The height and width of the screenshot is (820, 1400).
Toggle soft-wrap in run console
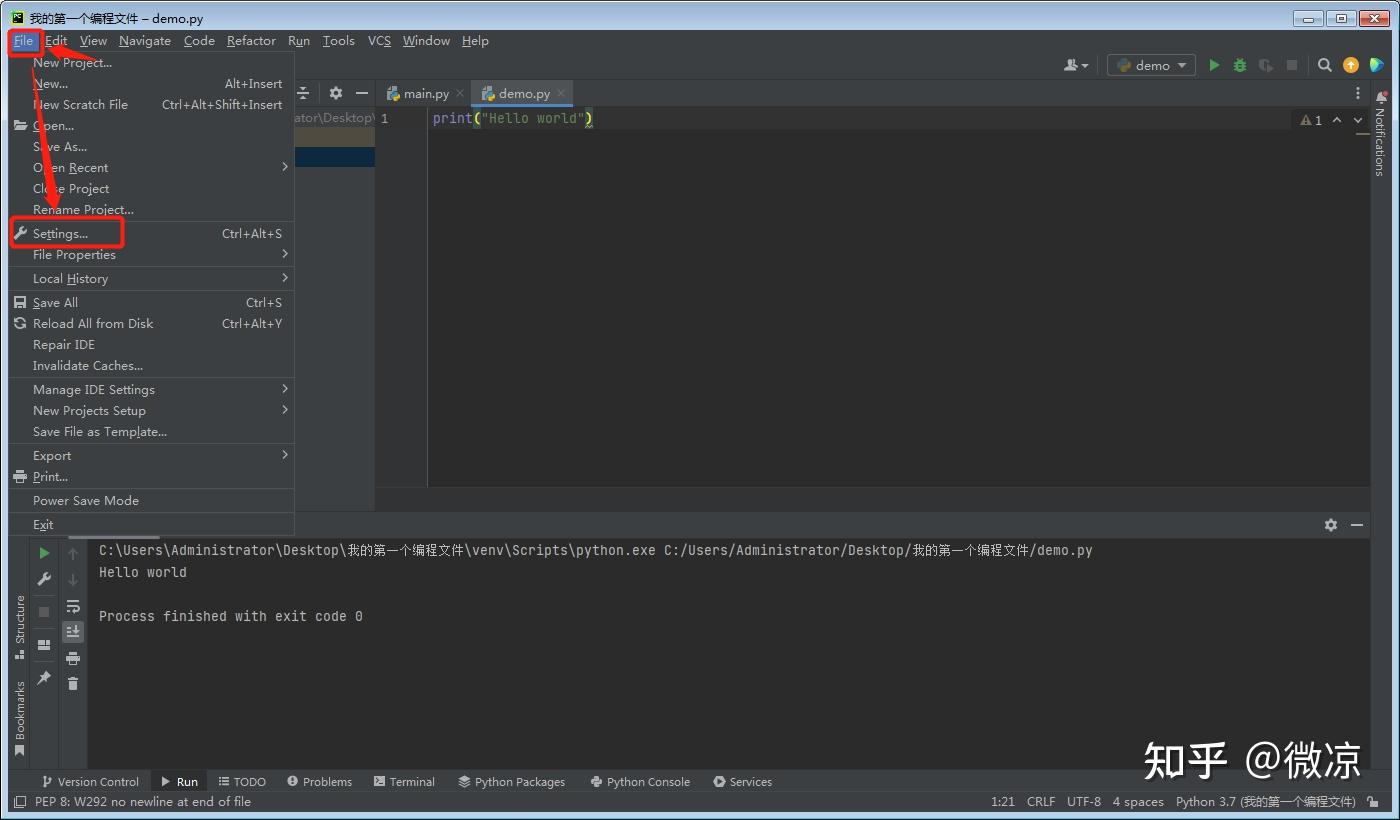[73, 606]
